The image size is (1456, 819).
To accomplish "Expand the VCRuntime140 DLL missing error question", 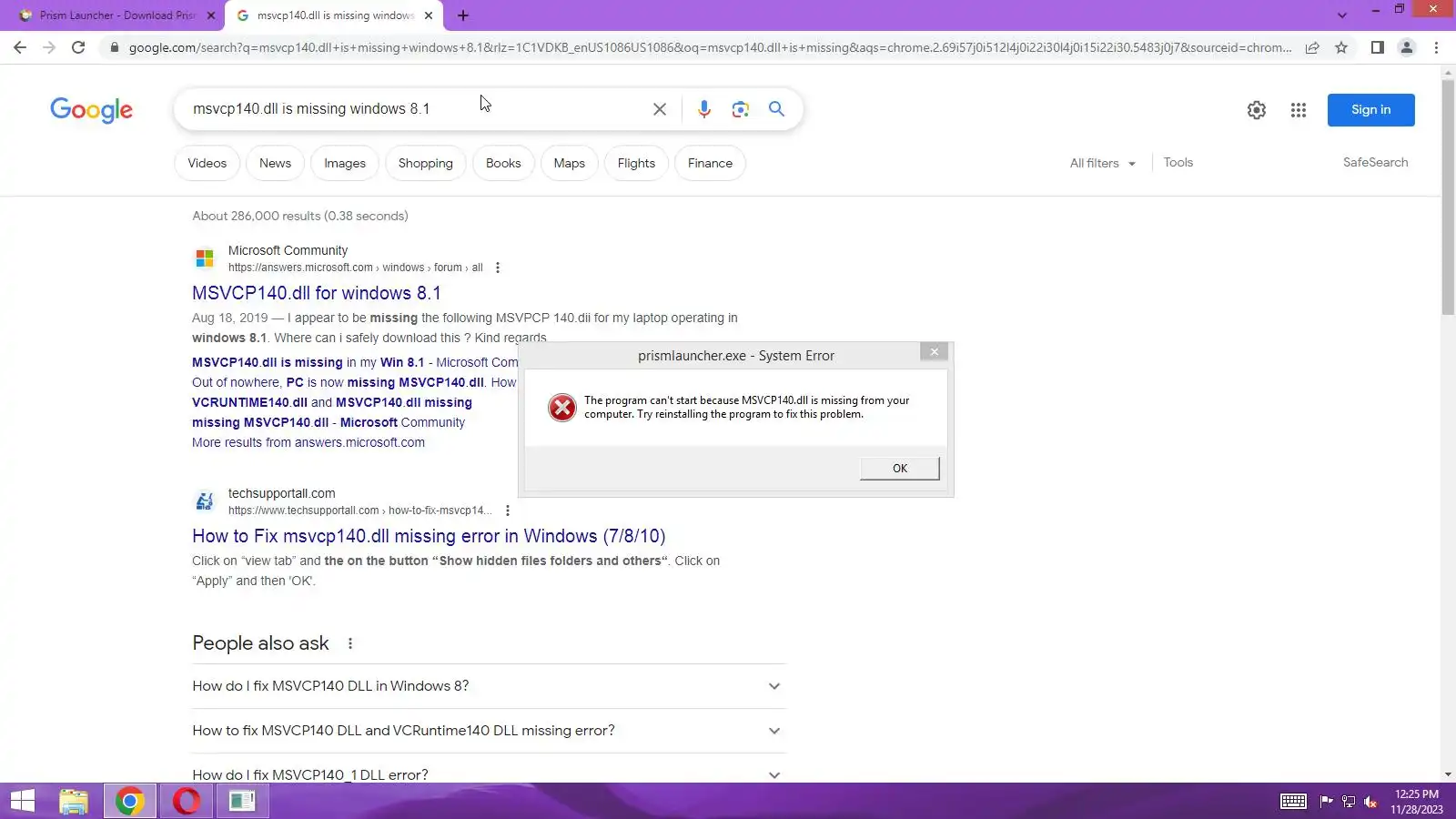I will click(x=489, y=731).
